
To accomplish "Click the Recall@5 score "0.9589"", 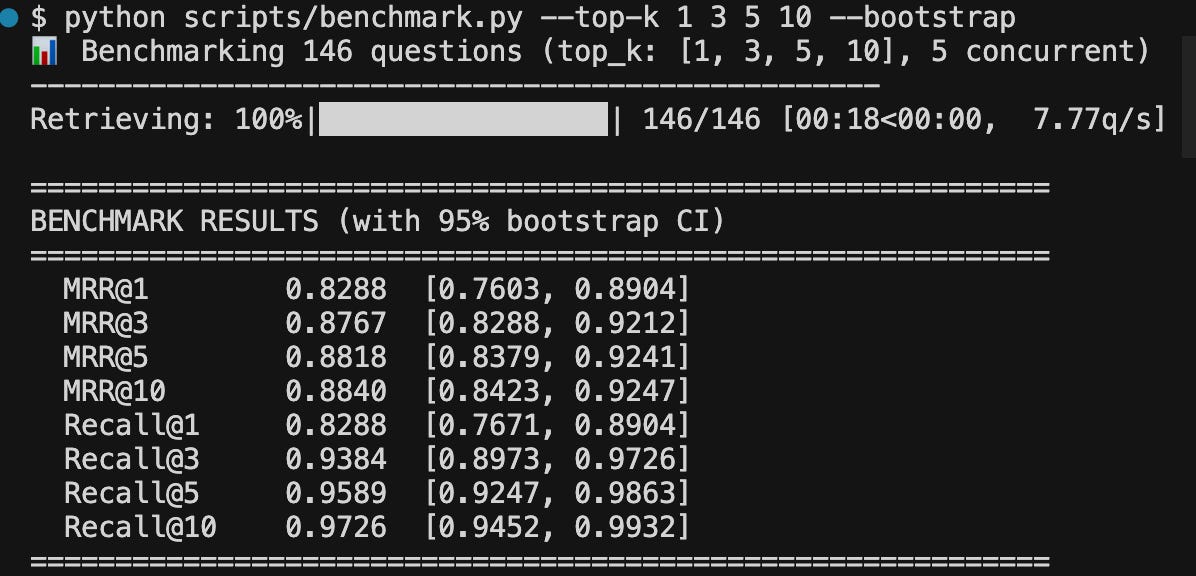I will tap(336, 493).
